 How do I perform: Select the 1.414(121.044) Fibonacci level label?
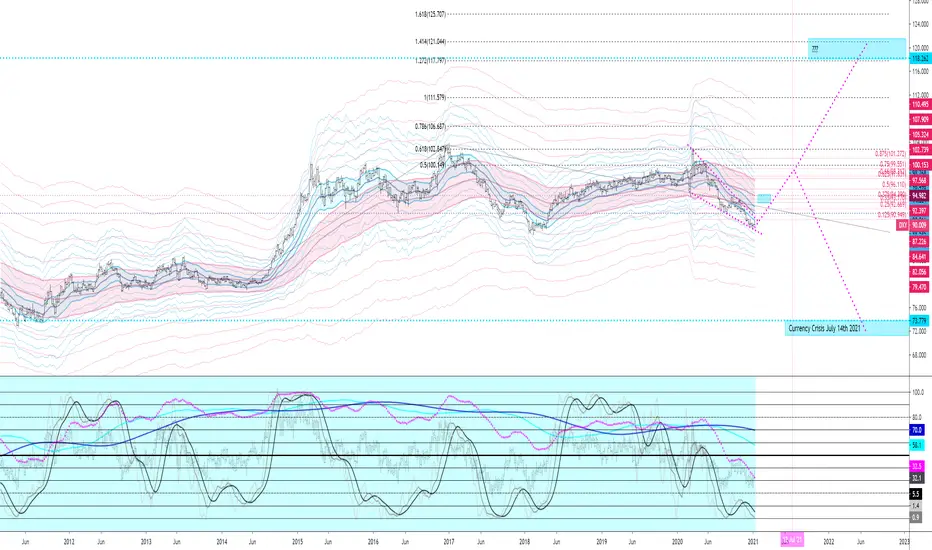coord(430,42)
